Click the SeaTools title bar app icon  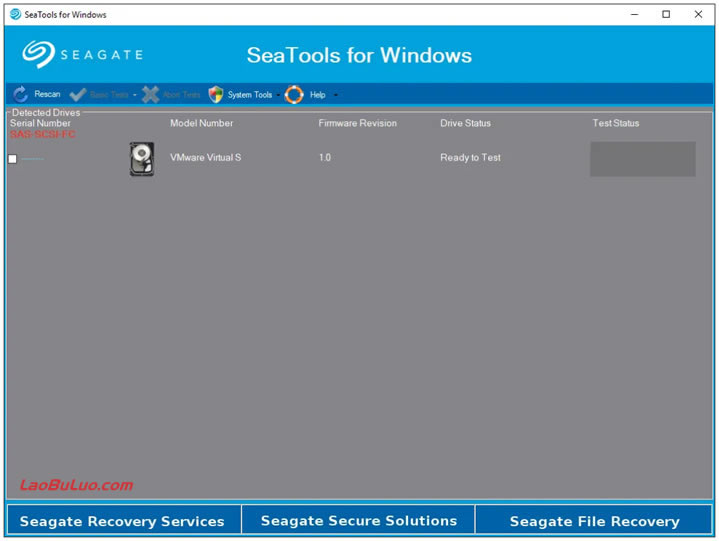coord(16,14)
